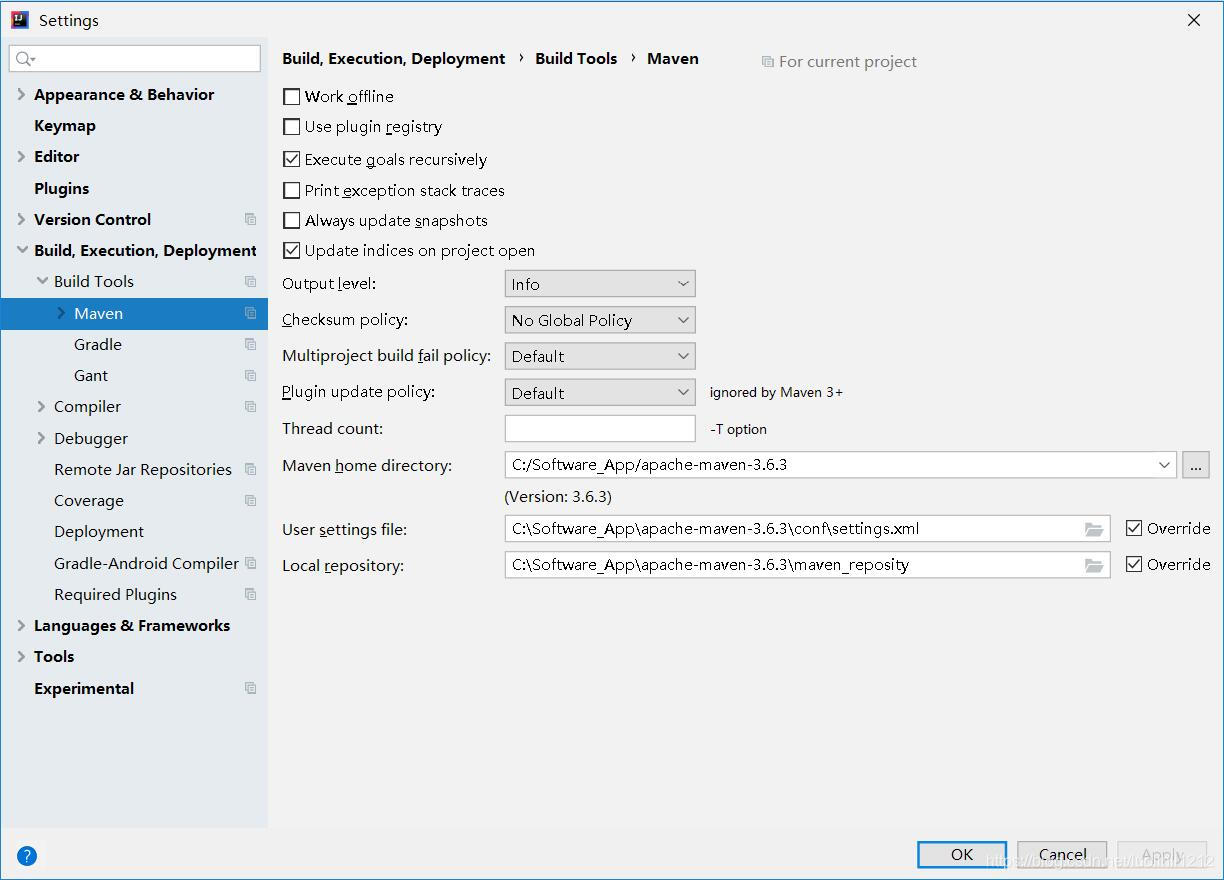Expand the Tools section arrow
The height and width of the screenshot is (880, 1224).
pyautogui.click(x=21, y=656)
